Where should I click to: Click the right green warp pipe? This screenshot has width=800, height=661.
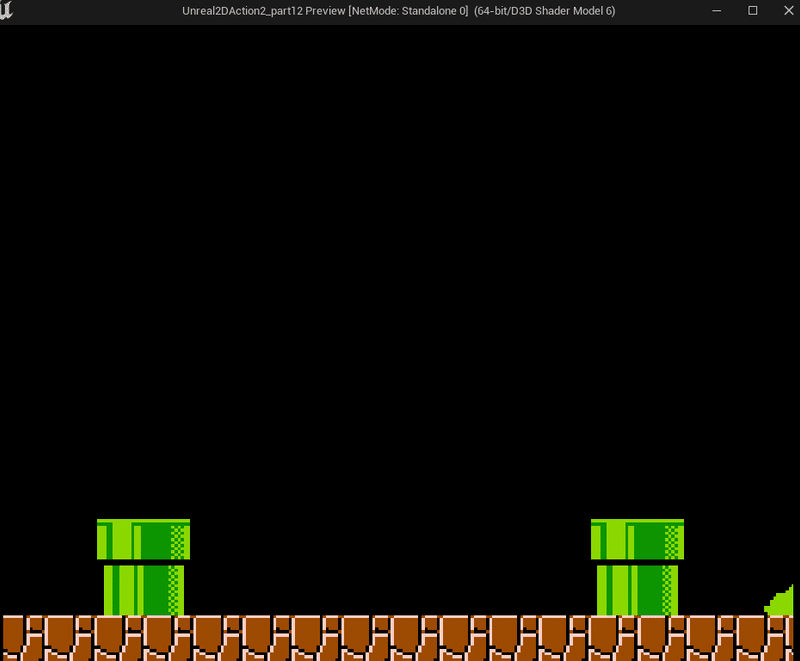[x=637, y=567]
